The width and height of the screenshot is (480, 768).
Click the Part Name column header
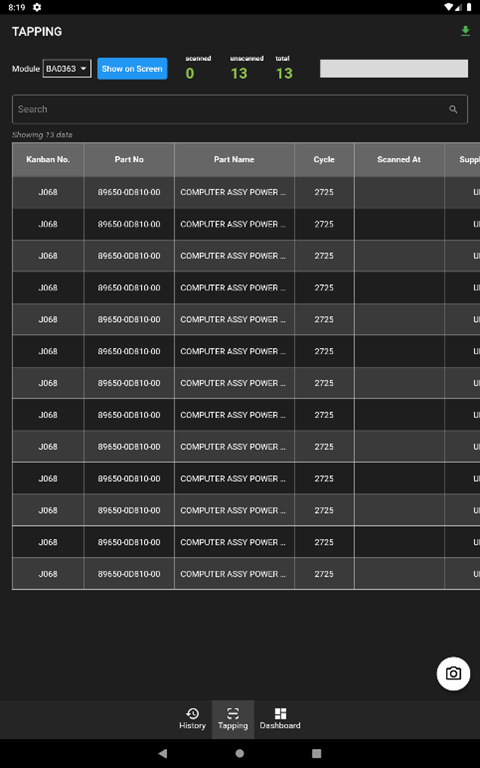click(234, 160)
